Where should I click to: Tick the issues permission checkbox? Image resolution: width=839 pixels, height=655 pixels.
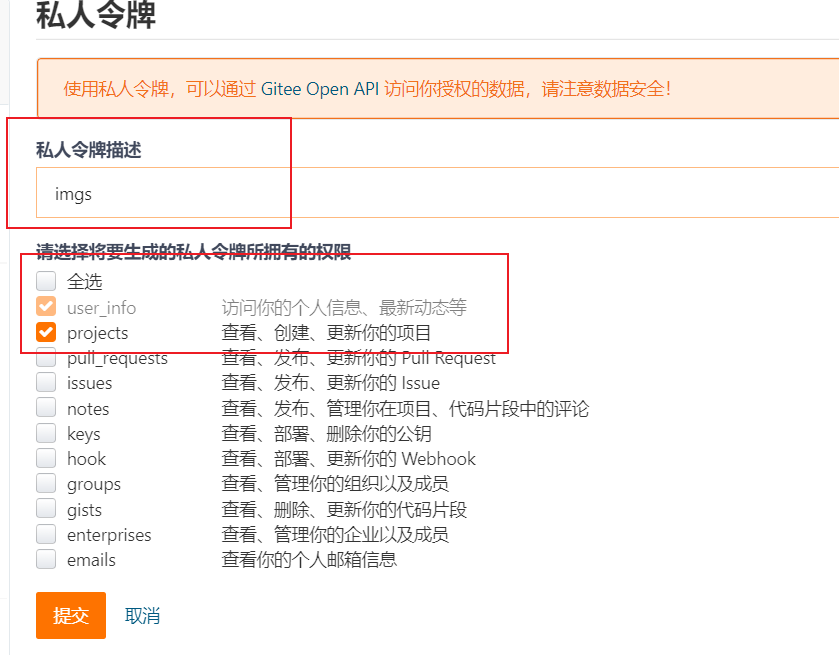click(46, 383)
